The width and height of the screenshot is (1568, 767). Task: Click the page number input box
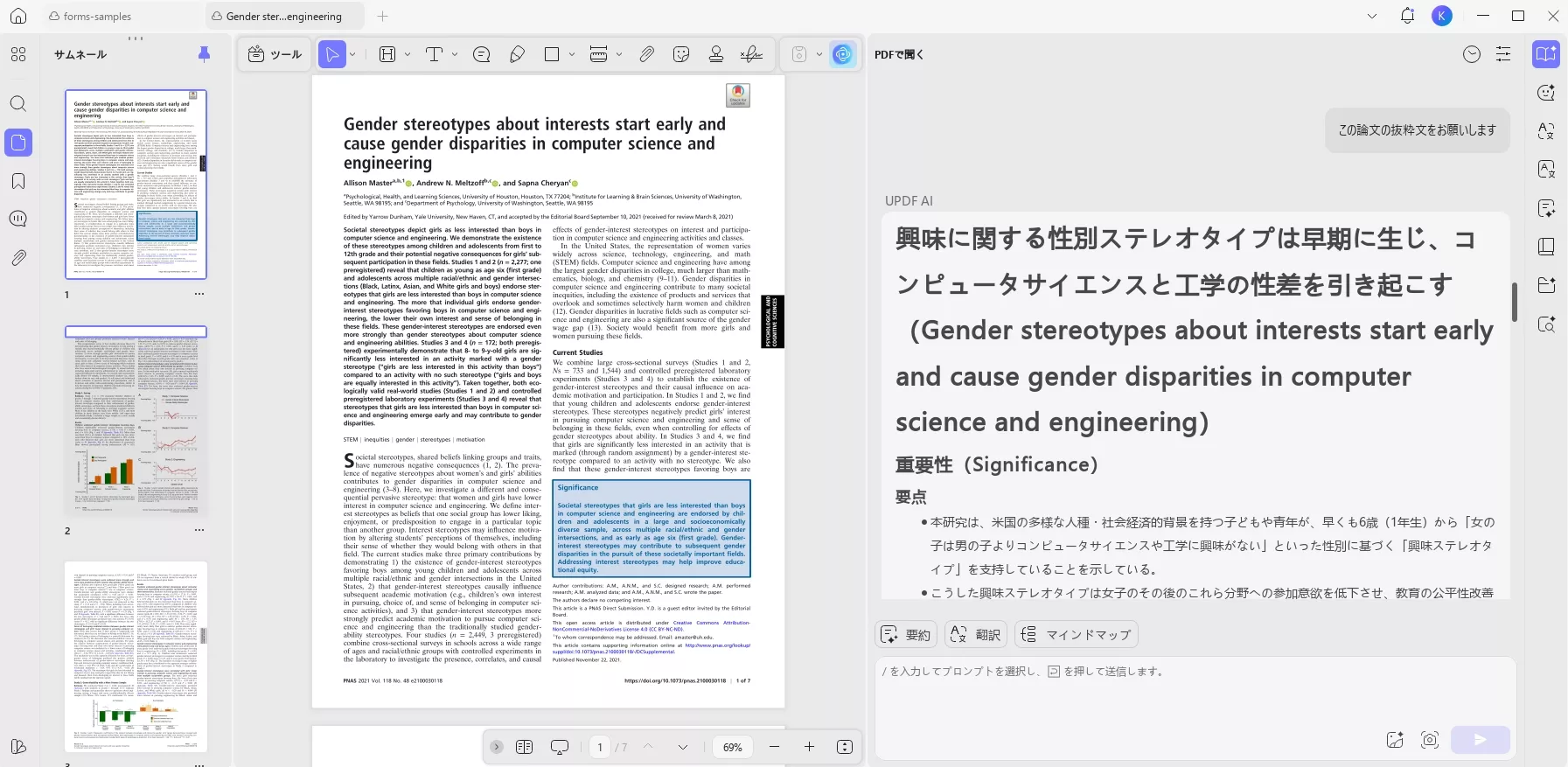pyautogui.click(x=600, y=747)
